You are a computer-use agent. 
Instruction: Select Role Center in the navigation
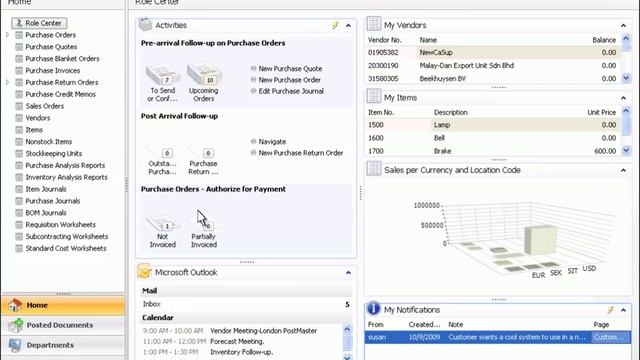point(39,23)
